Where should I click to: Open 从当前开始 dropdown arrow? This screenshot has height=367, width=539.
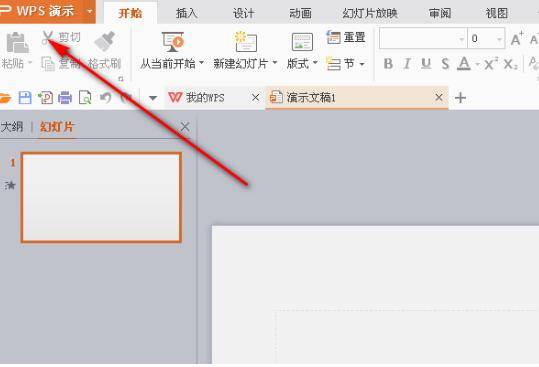pyautogui.click(x=201, y=63)
